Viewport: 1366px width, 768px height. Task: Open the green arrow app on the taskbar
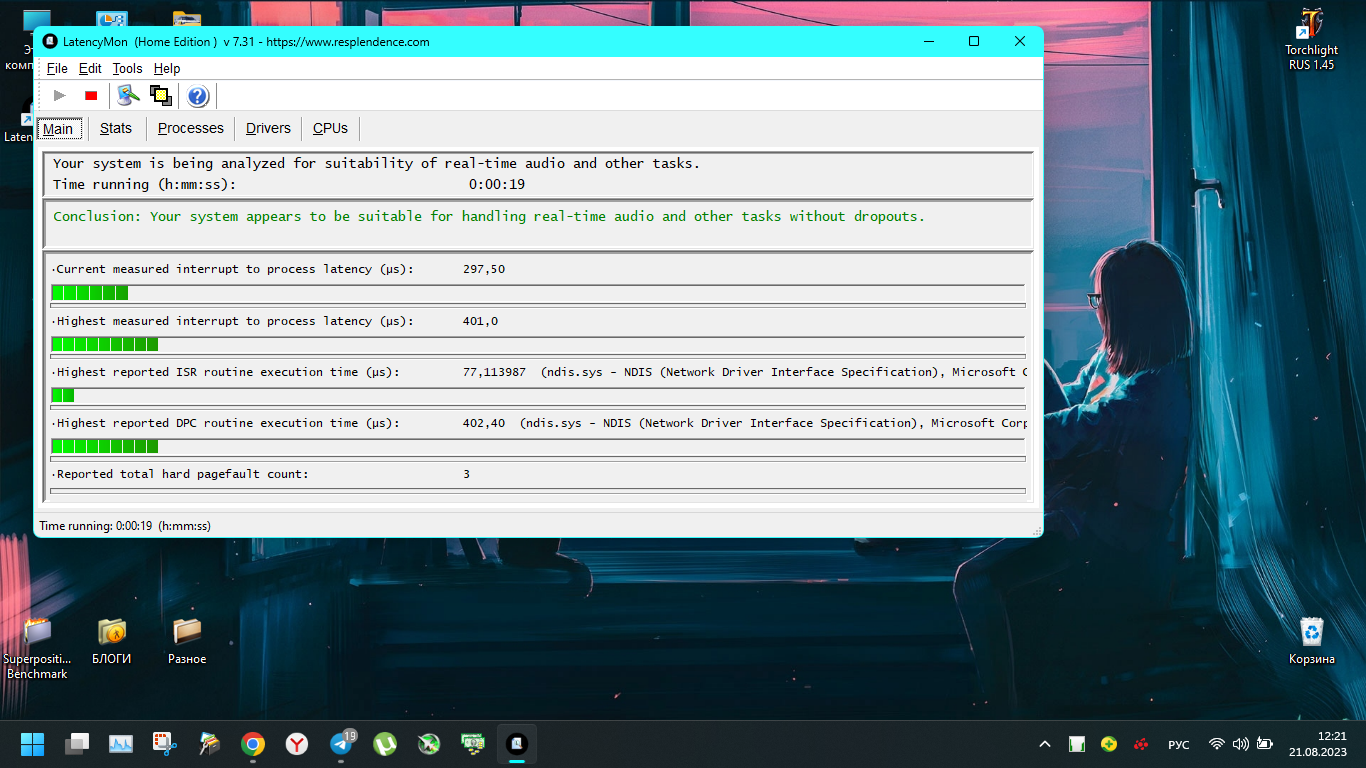[x=429, y=744]
